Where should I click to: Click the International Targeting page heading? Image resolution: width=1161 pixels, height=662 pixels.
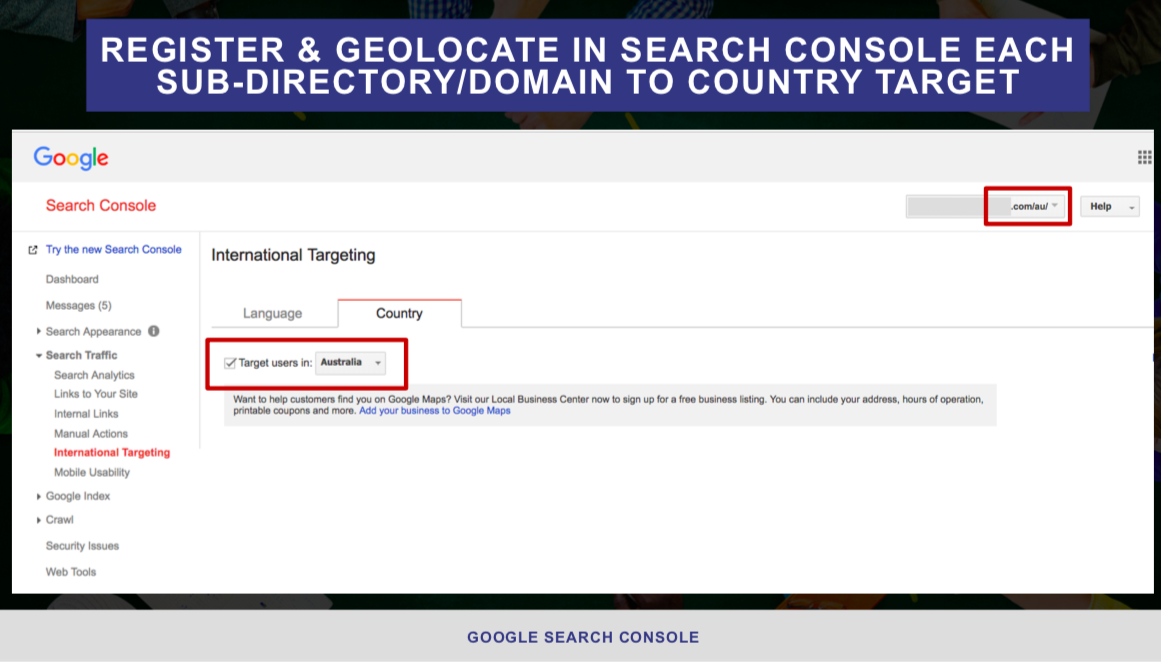click(293, 255)
